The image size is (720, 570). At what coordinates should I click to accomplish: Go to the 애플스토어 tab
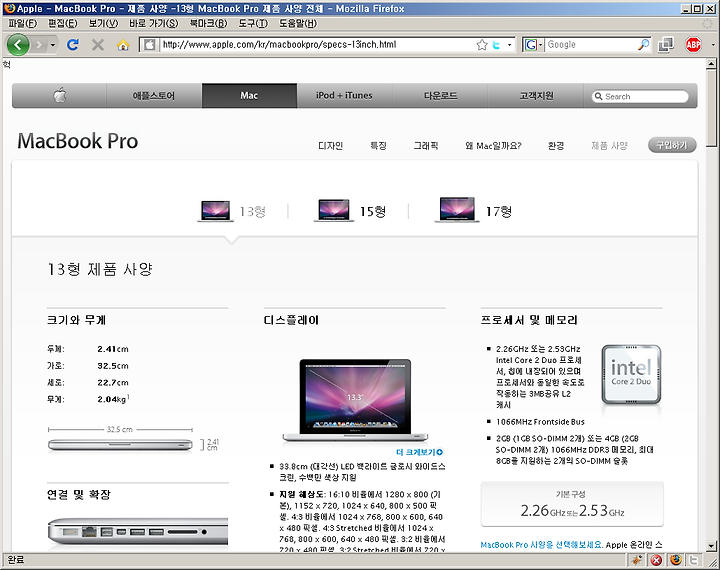pyautogui.click(x=154, y=96)
